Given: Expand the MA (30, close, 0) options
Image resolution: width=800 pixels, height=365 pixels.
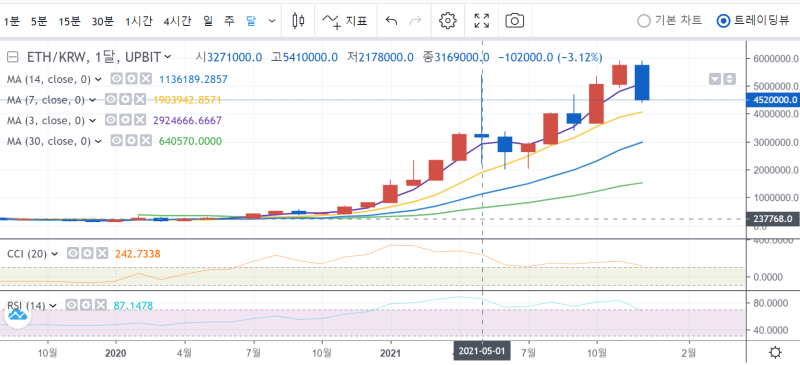Looking at the screenshot, I should [99, 141].
